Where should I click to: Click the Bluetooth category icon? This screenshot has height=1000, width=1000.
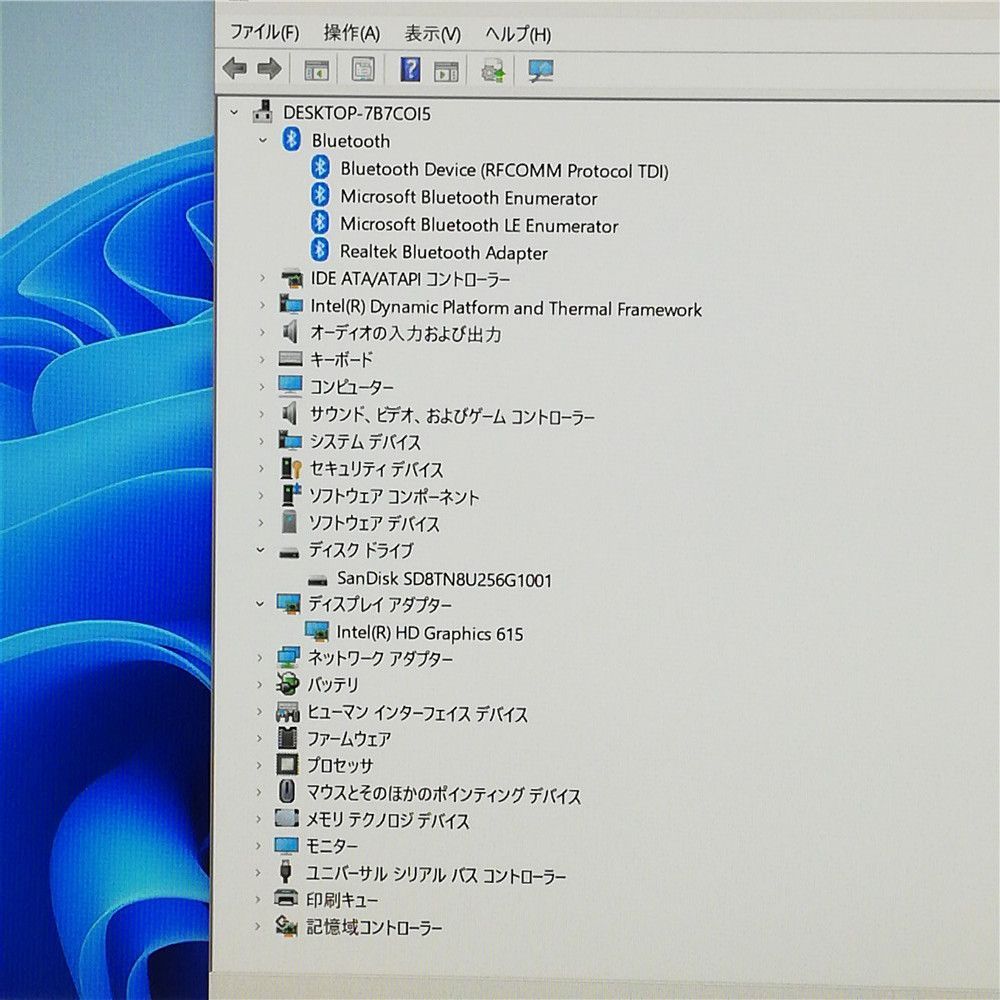[x=291, y=139]
